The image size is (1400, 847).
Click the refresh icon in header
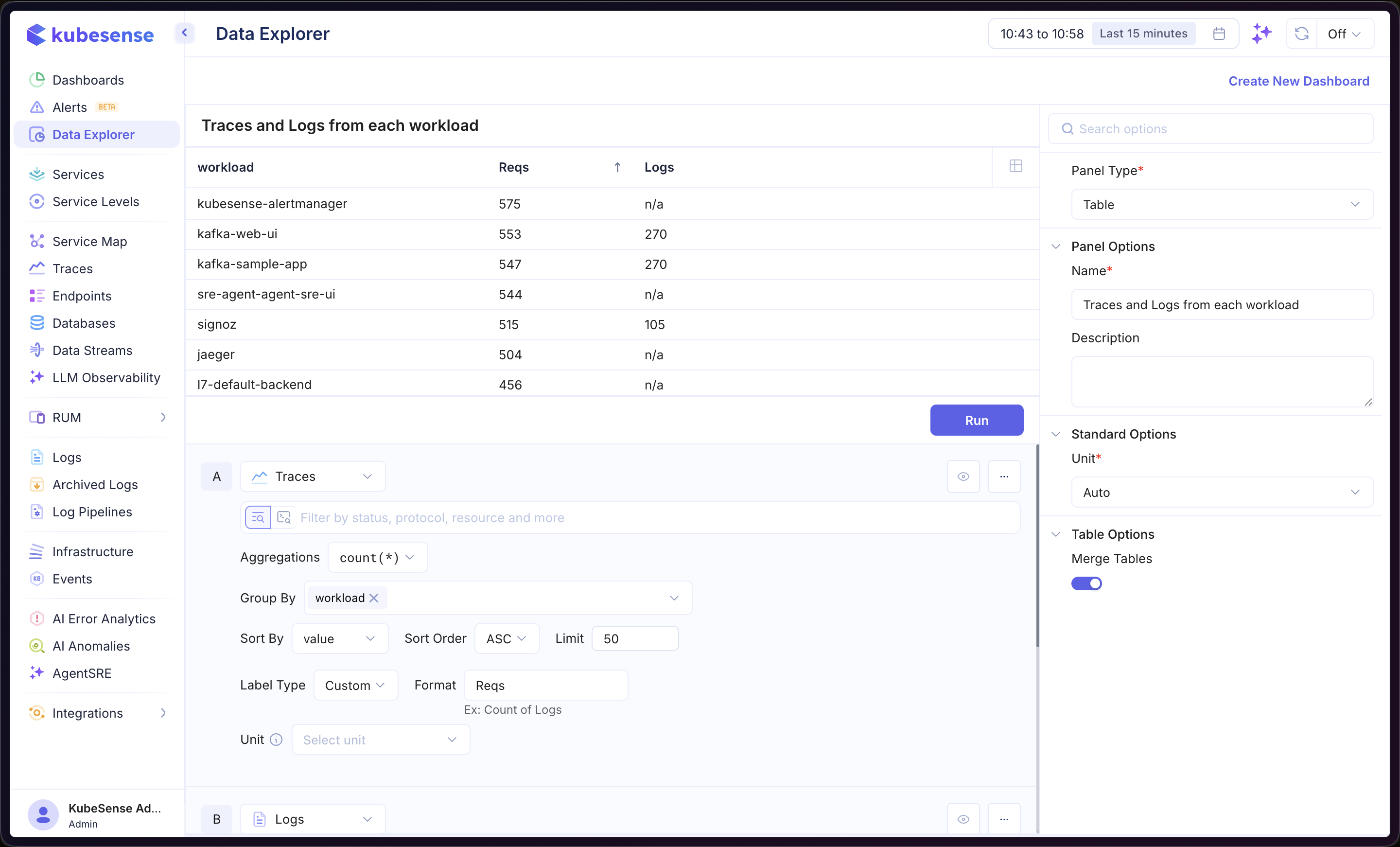[x=1301, y=34]
